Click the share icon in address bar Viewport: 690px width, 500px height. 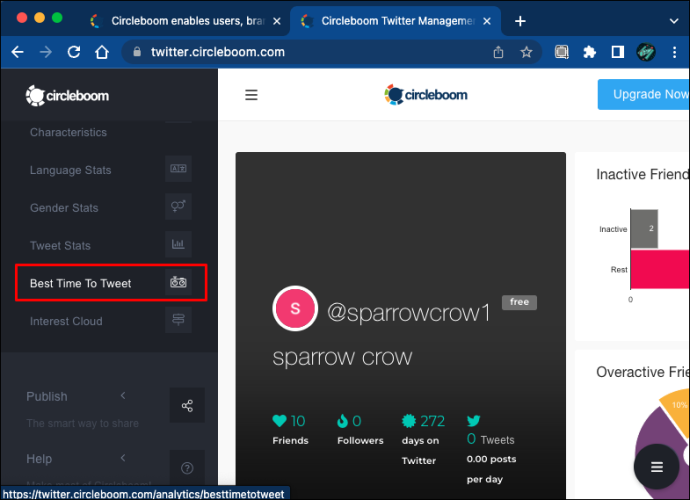point(498,52)
